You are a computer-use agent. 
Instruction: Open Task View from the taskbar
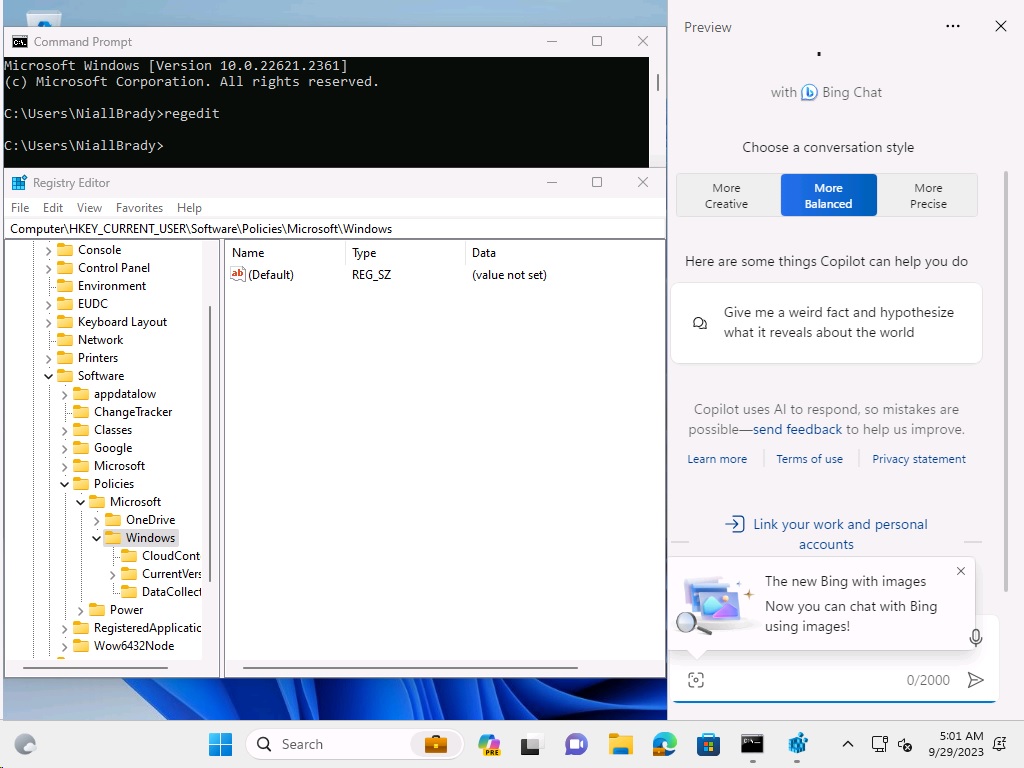click(x=530, y=744)
